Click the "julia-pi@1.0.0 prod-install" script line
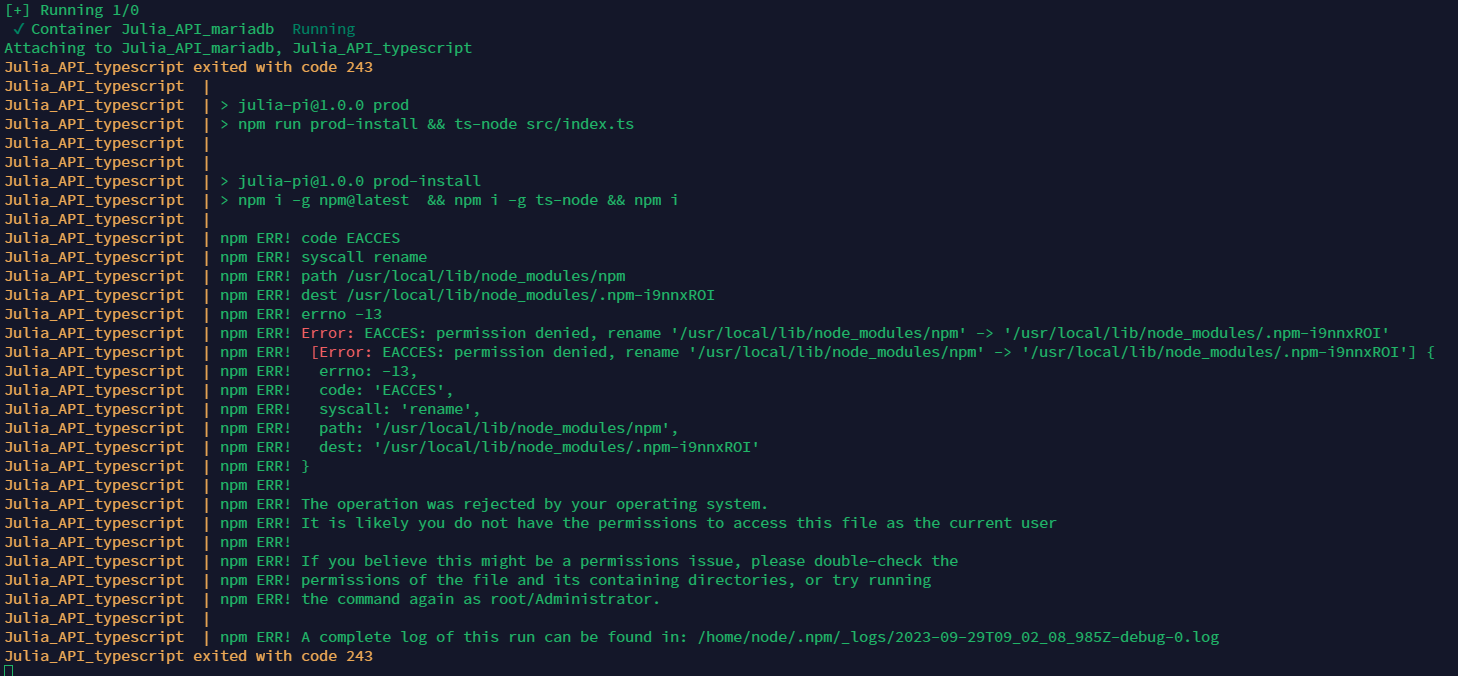The image size is (1458, 676). tap(359, 181)
